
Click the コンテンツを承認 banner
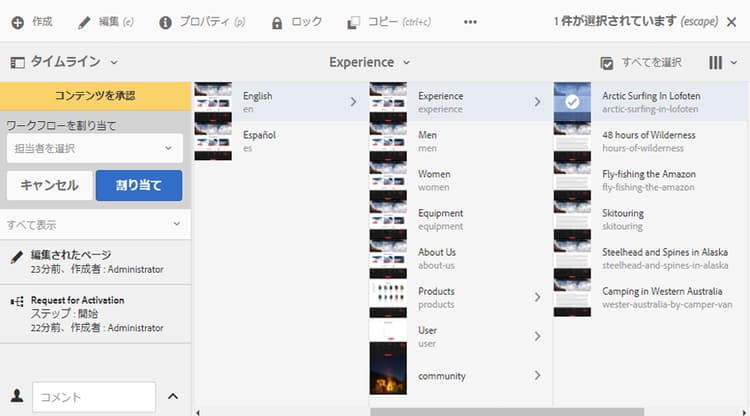pyautogui.click(x=95, y=96)
